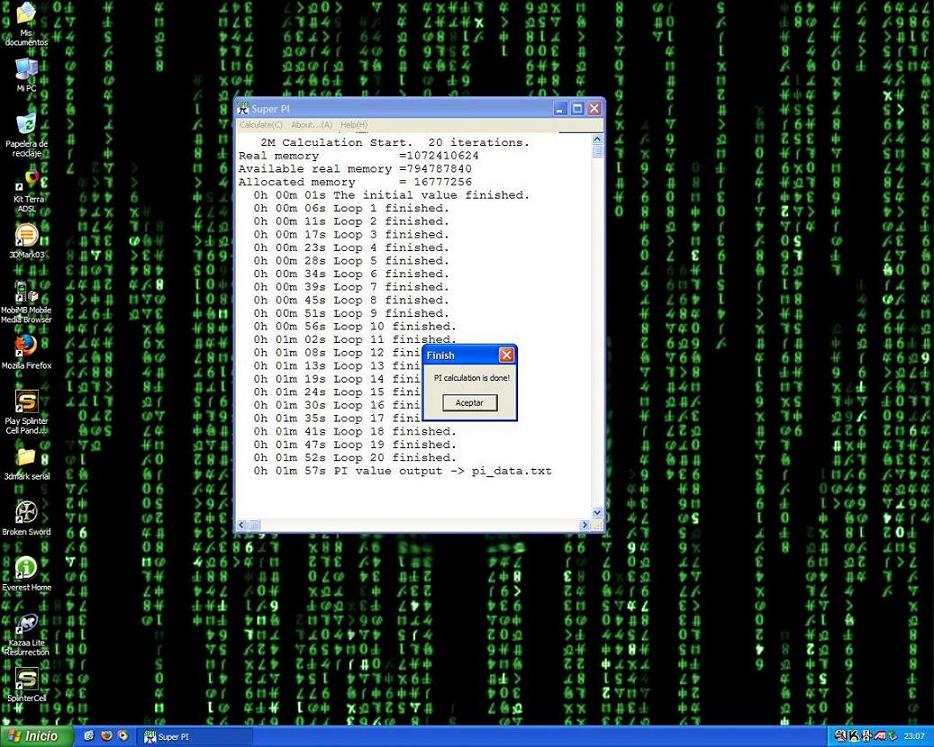
Task: Click the Aceptar button in Finish dialog
Action: click(x=469, y=403)
